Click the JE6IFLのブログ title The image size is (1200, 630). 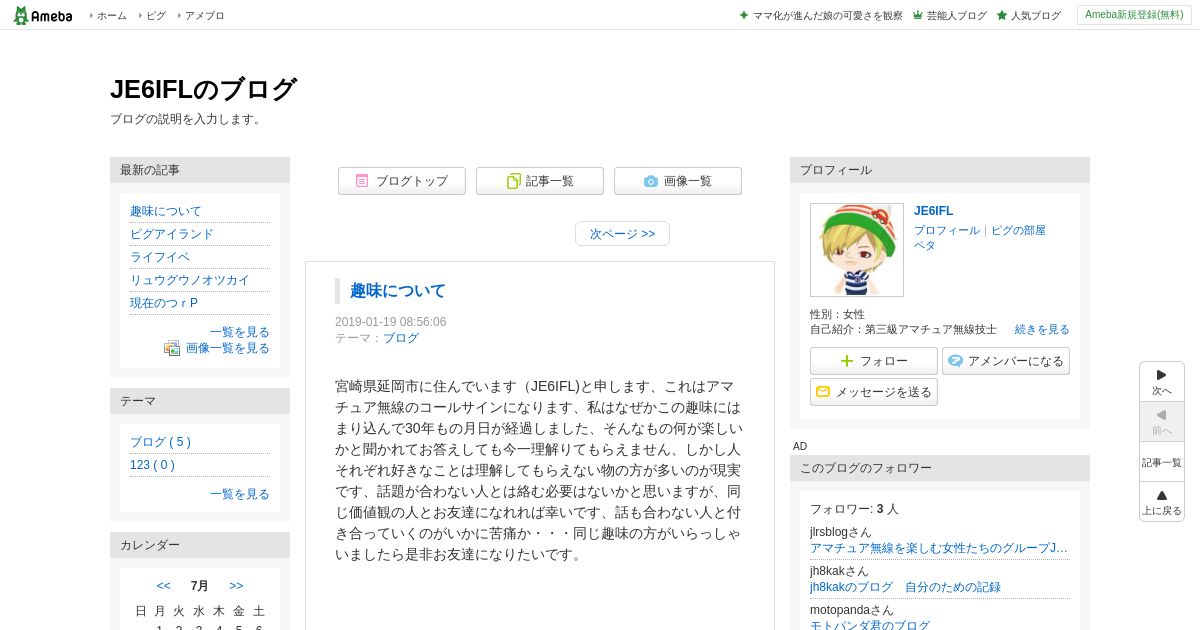click(203, 89)
